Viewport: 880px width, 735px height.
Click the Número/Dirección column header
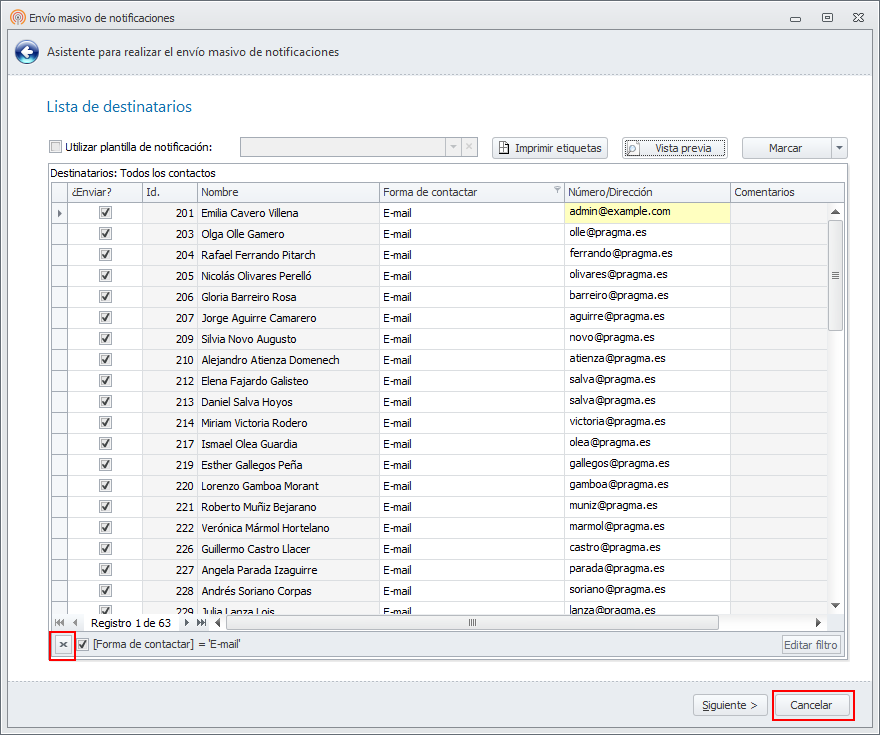[x=647, y=192]
